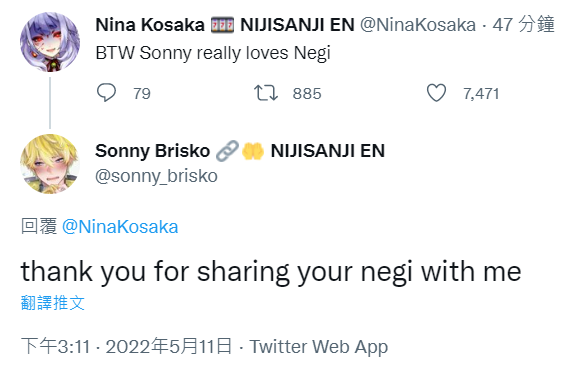The height and width of the screenshot is (378, 584).
Task: Open Sonny Brisko's profile avatar
Action: (50, 164)
